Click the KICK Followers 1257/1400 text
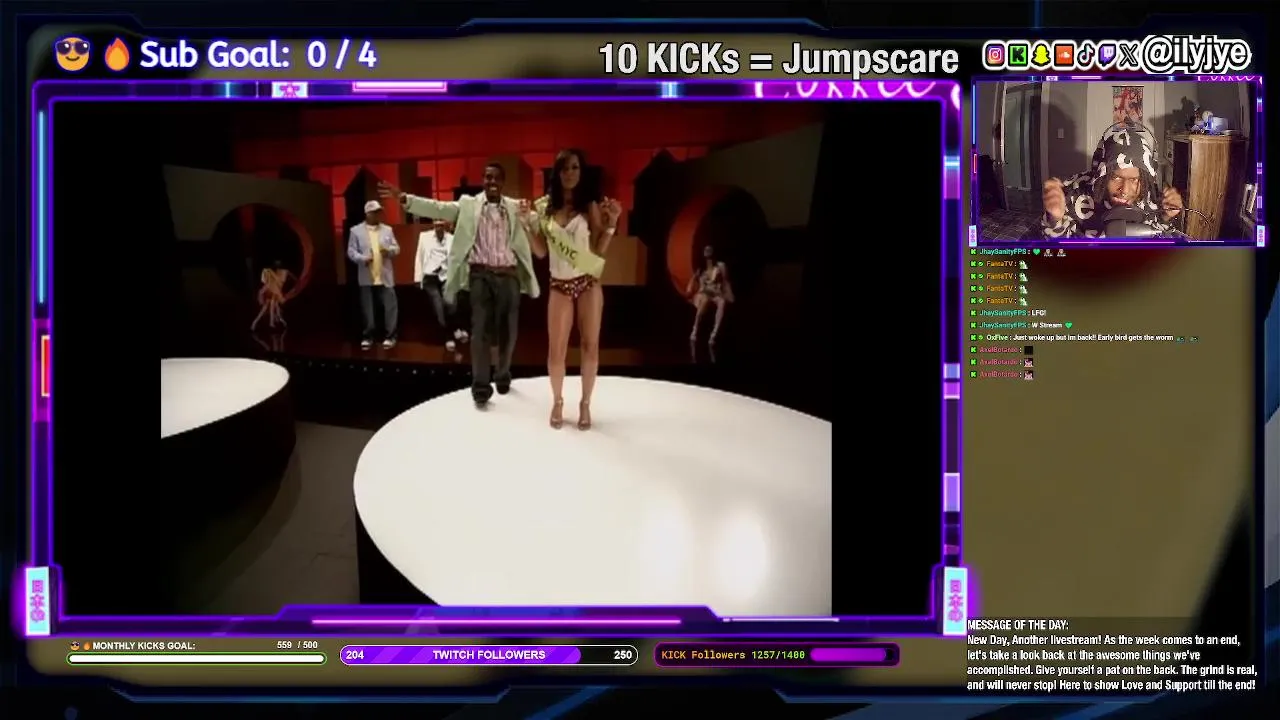 [x=733, y=655]
